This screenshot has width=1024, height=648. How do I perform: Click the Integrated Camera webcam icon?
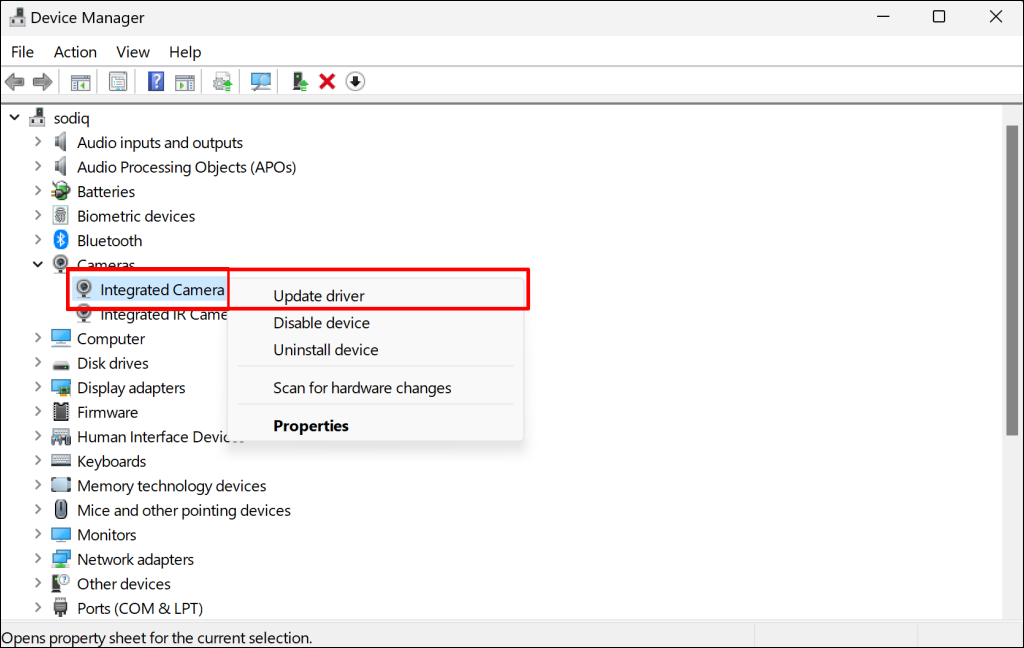(84, 289)
